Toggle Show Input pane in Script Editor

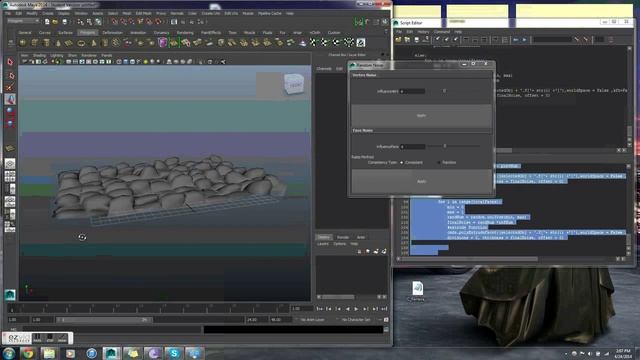pos(475,40)
